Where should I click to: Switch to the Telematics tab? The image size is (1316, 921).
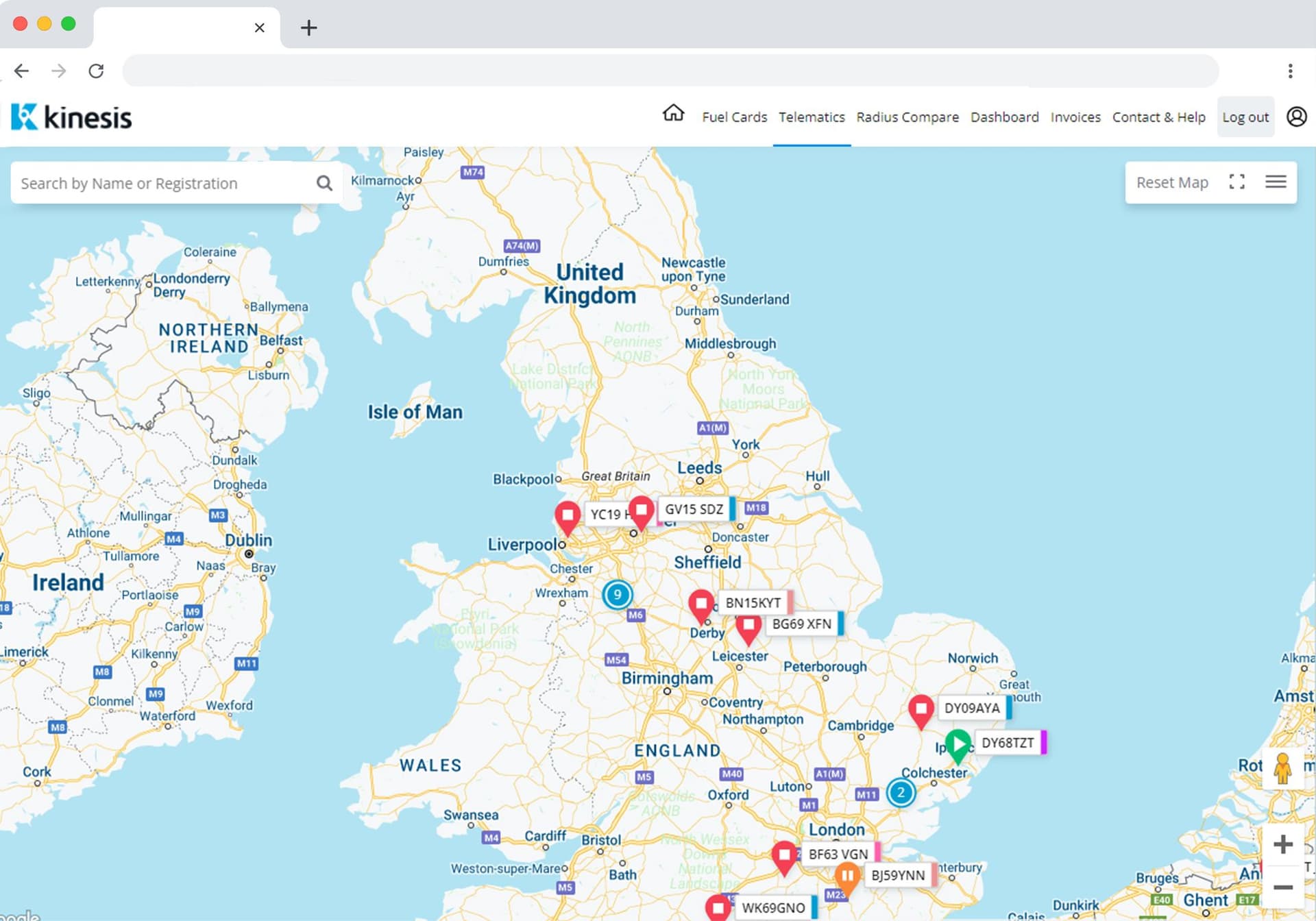pos(812,117)
